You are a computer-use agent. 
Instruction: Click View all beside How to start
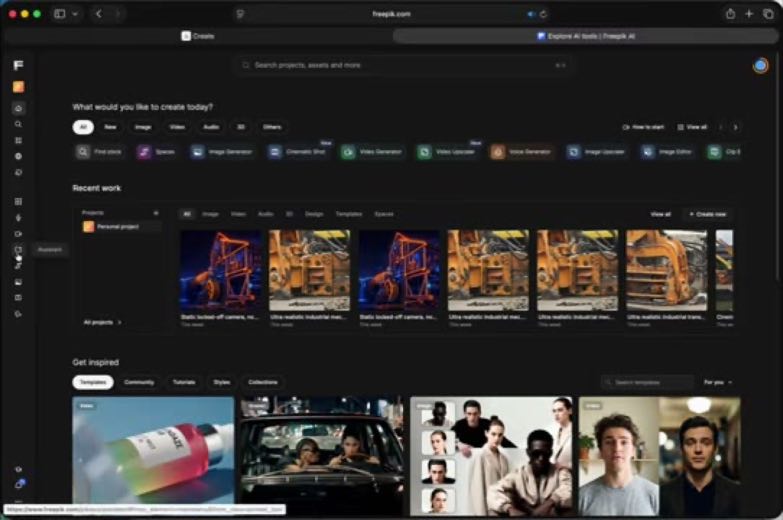tap(692, 127)
